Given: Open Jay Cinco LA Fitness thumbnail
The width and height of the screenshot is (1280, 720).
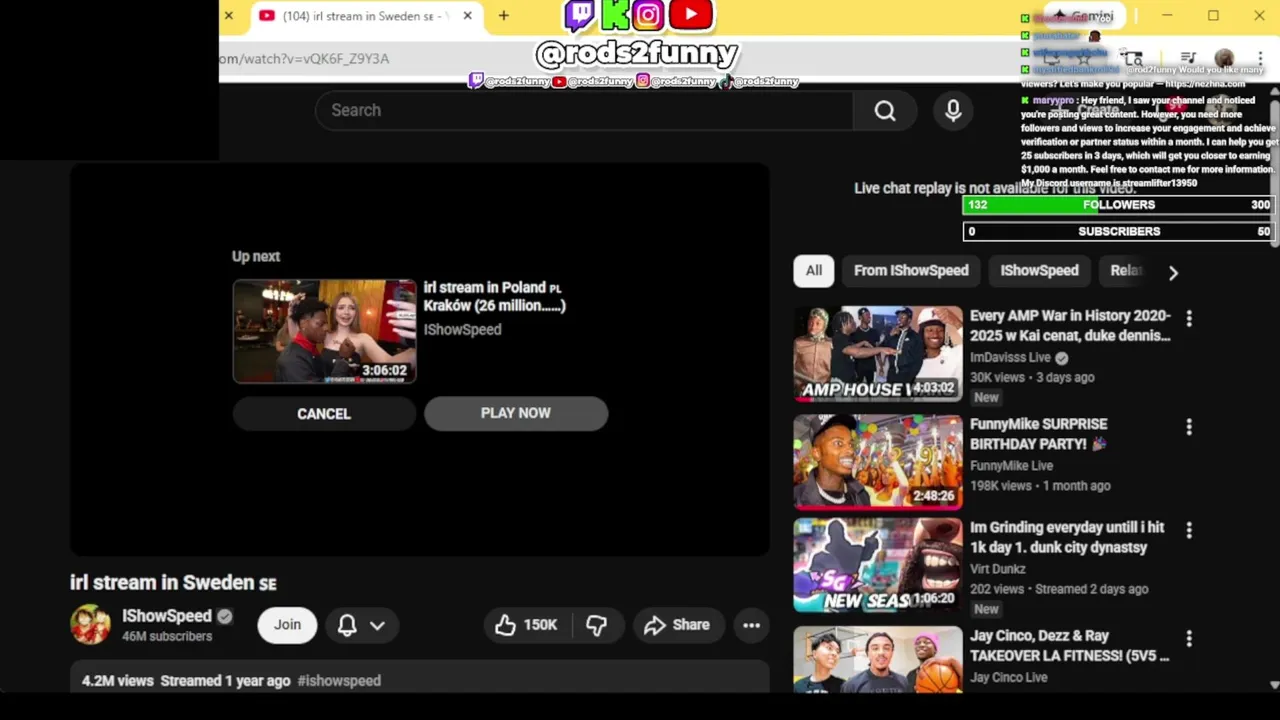Looking at the screenshot, I should [x=878, y=659].
